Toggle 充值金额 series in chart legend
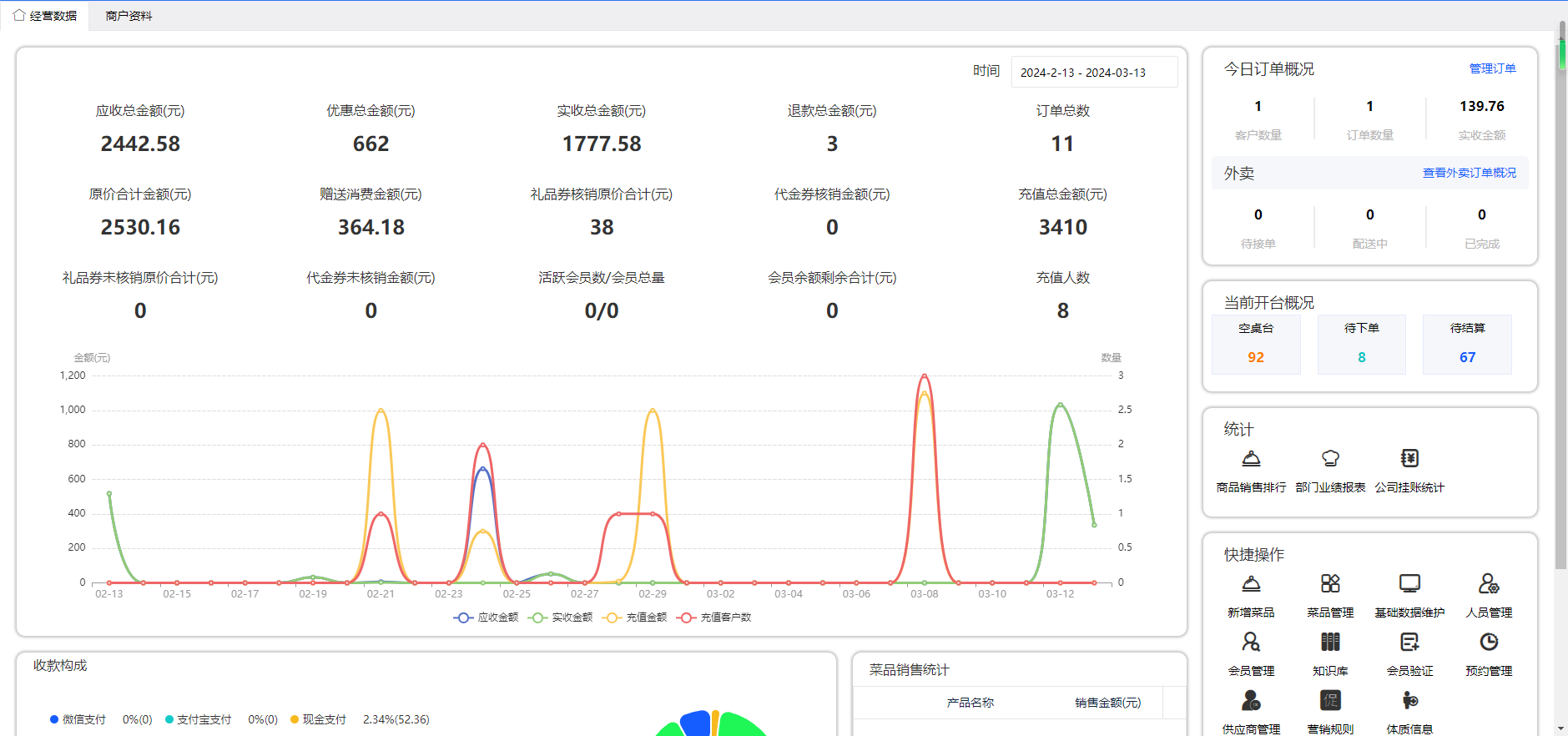Screen dimensions: 1568x736 [634, 618]
